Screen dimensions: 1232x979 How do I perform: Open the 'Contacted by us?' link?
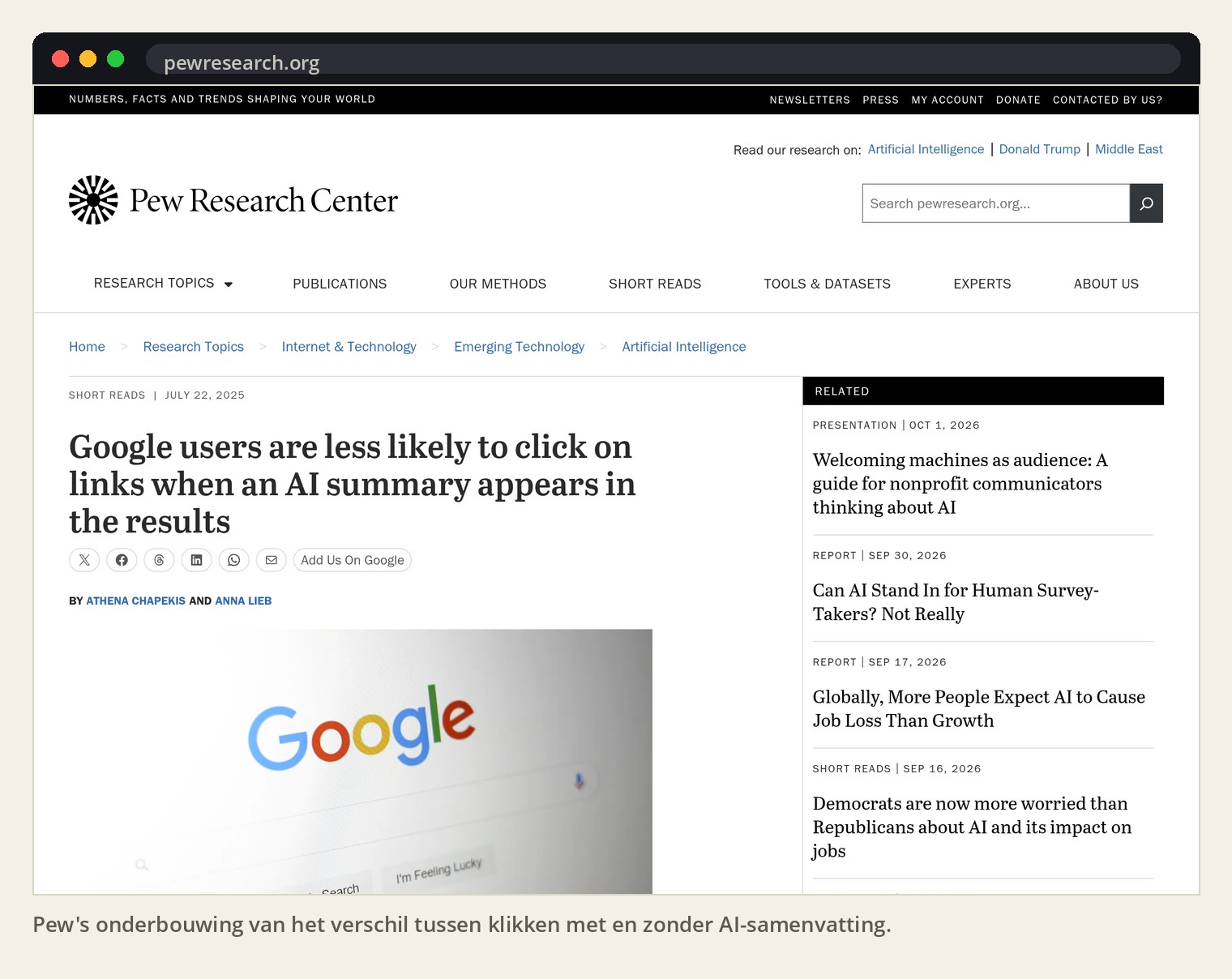coord(1107,100)
